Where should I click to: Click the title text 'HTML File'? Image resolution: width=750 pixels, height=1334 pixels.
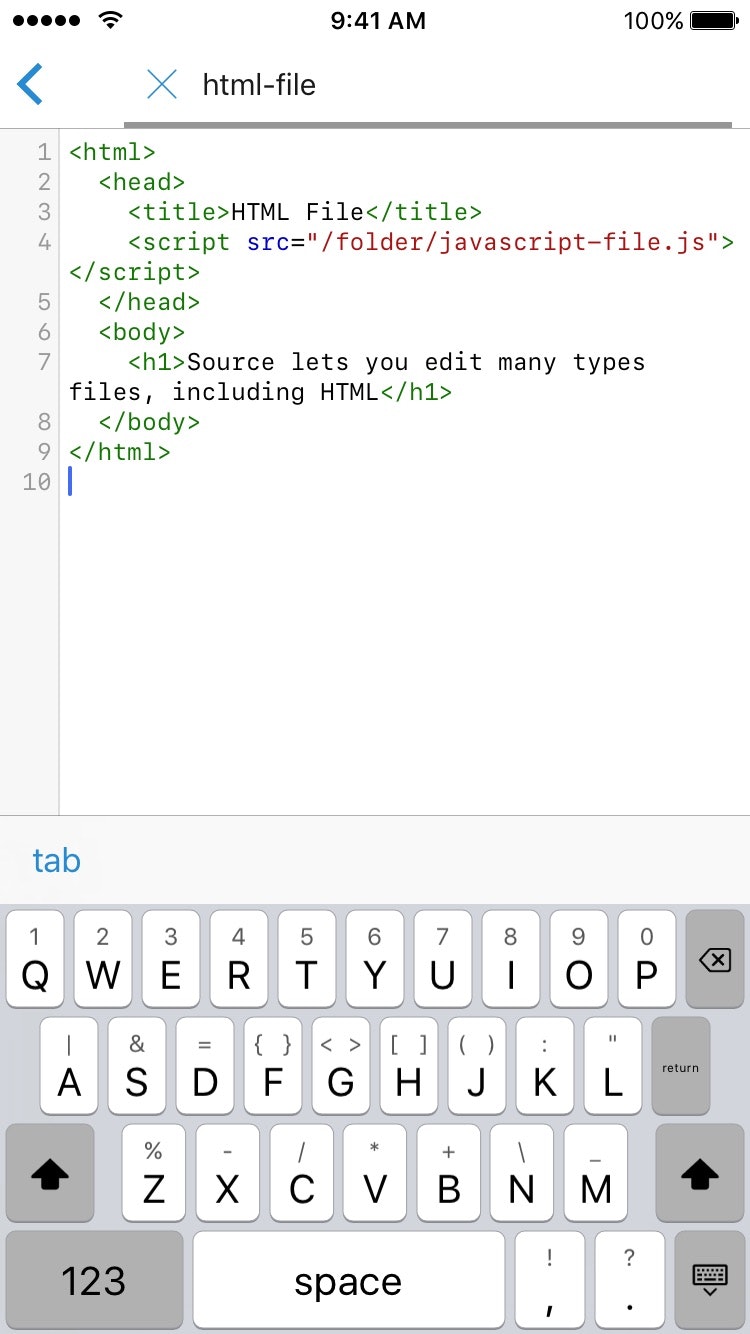(298, 212)
